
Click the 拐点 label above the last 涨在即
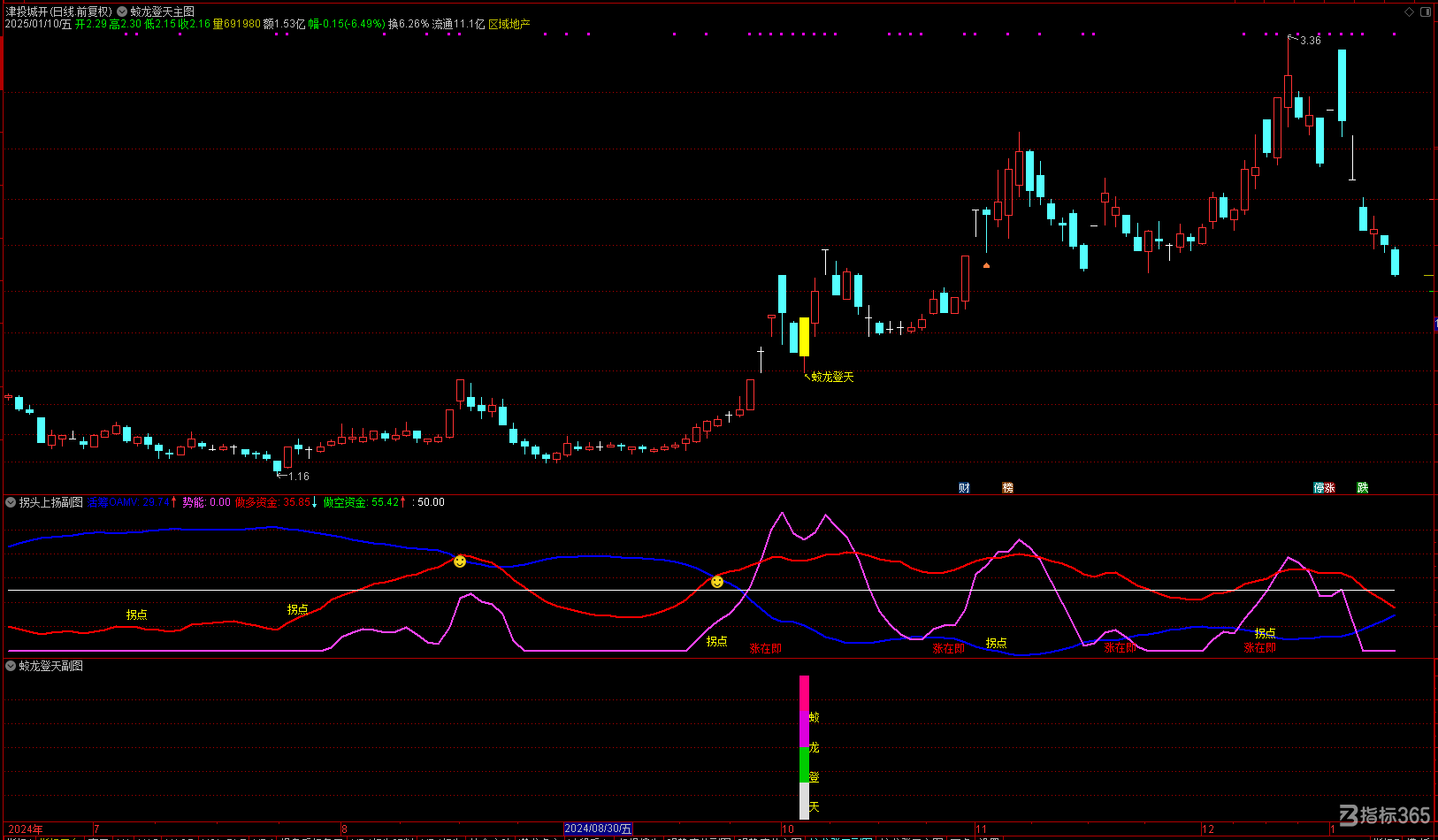[1265, 633]
